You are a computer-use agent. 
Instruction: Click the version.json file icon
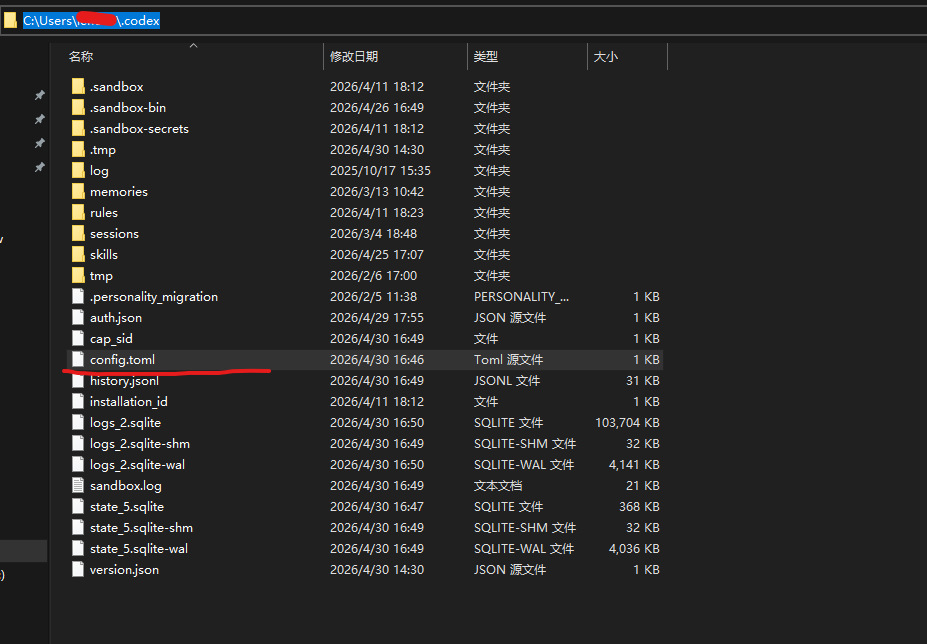(78, 569)
